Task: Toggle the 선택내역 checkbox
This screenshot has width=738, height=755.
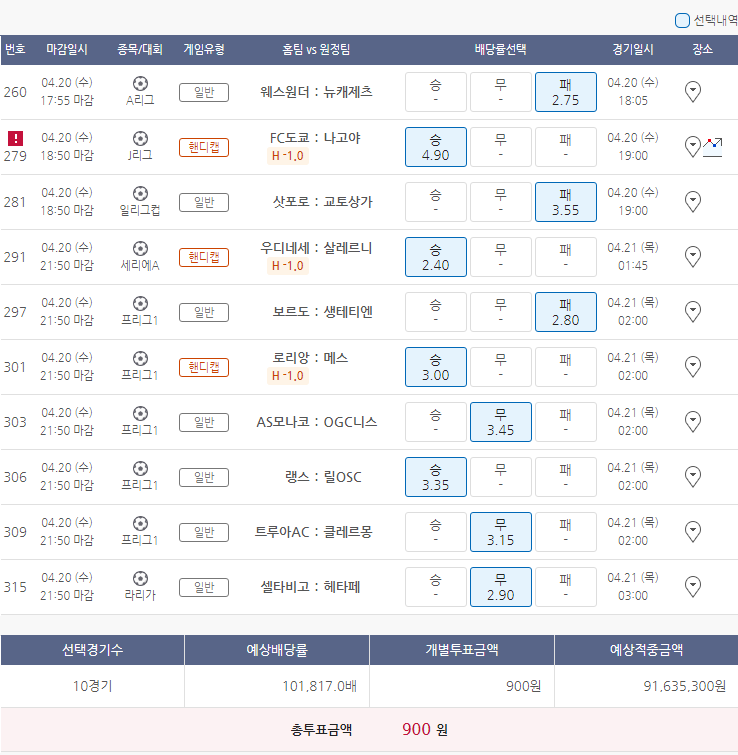Action: click(x=682, y=21)
